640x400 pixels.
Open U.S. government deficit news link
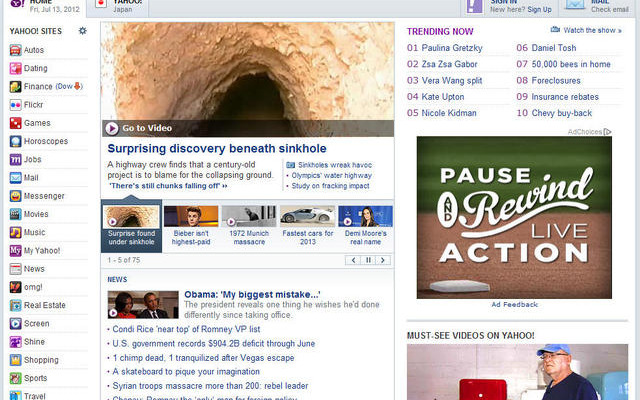(213, 344)
